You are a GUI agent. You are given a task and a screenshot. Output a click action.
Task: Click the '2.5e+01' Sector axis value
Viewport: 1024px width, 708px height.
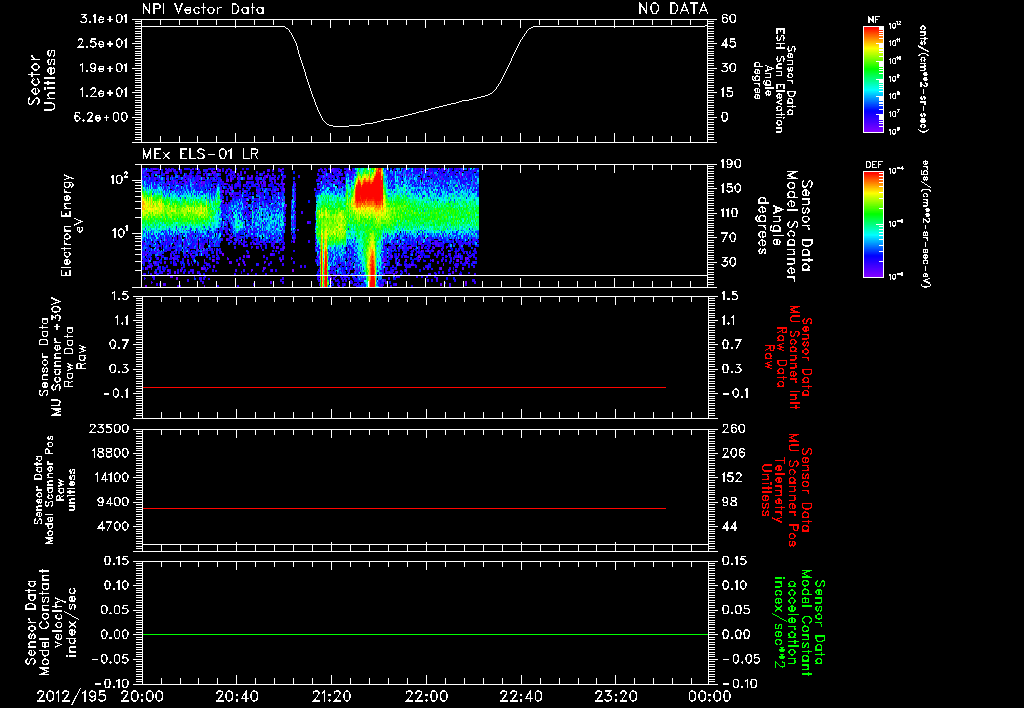click(104, 43)
